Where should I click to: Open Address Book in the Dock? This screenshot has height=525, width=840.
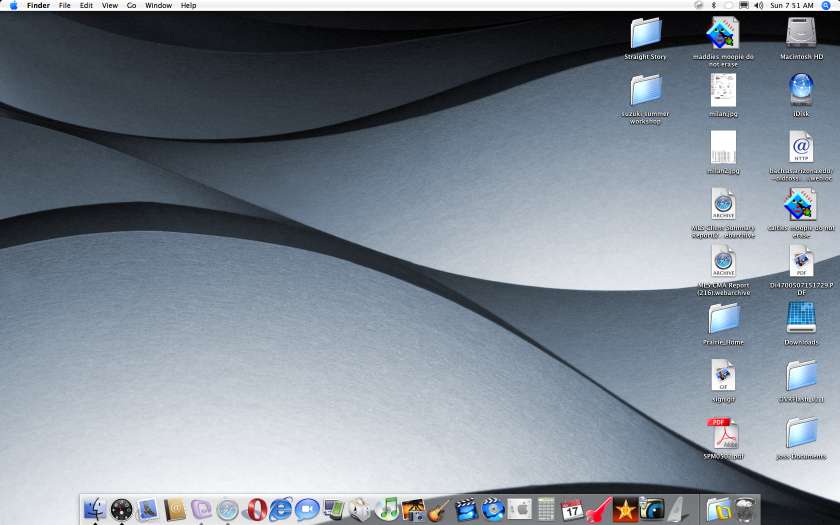click(x=175, y=509)
